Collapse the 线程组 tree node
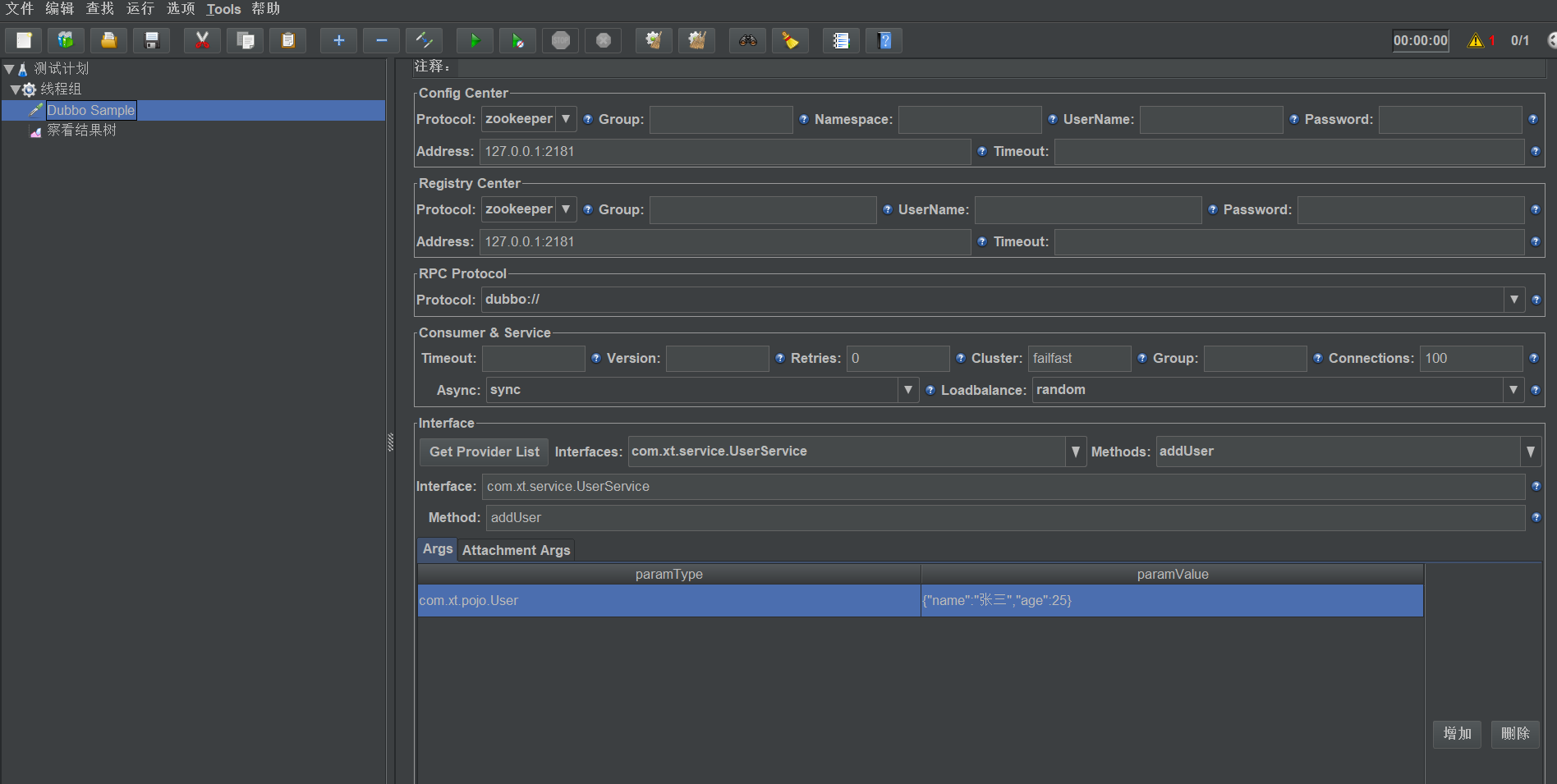The height and width of the screenshot is (784, 1557). pyautogui.click(x=15, y=89)
